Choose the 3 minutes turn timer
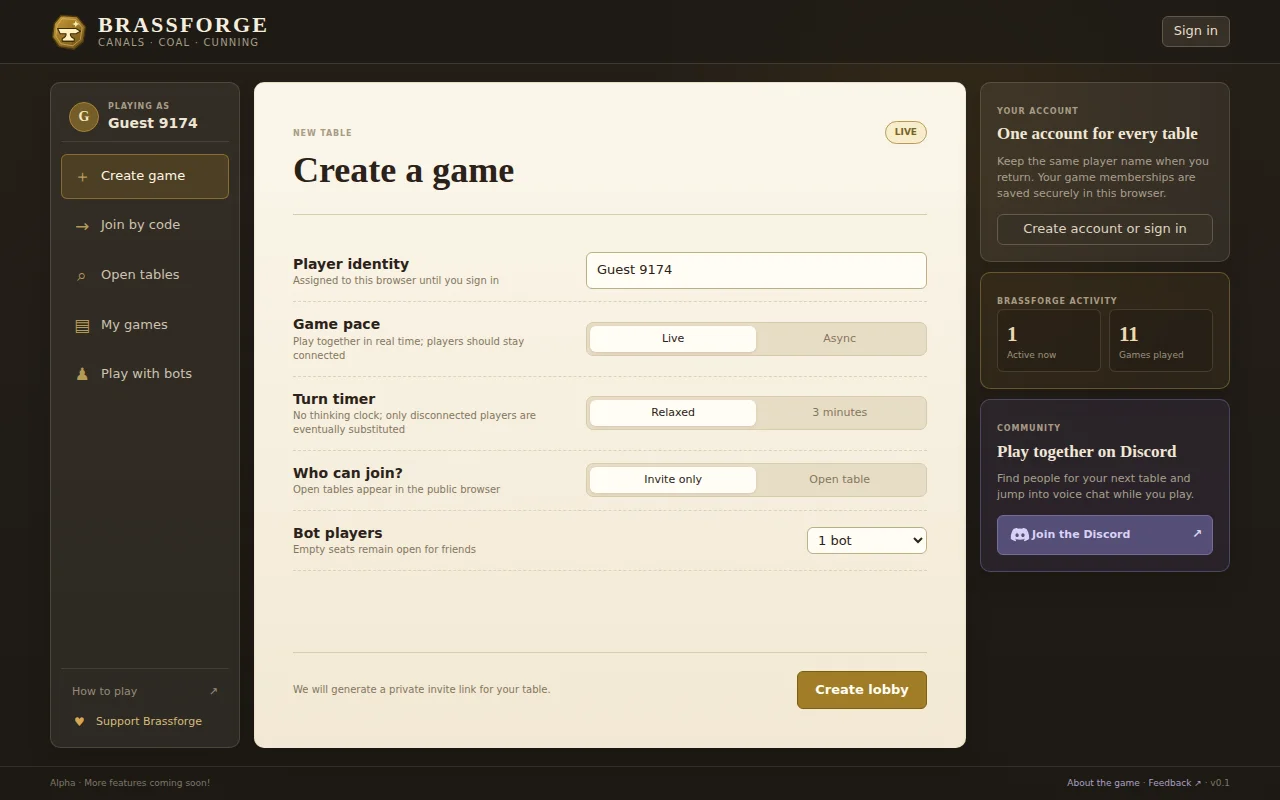 (x=840, y=413)
